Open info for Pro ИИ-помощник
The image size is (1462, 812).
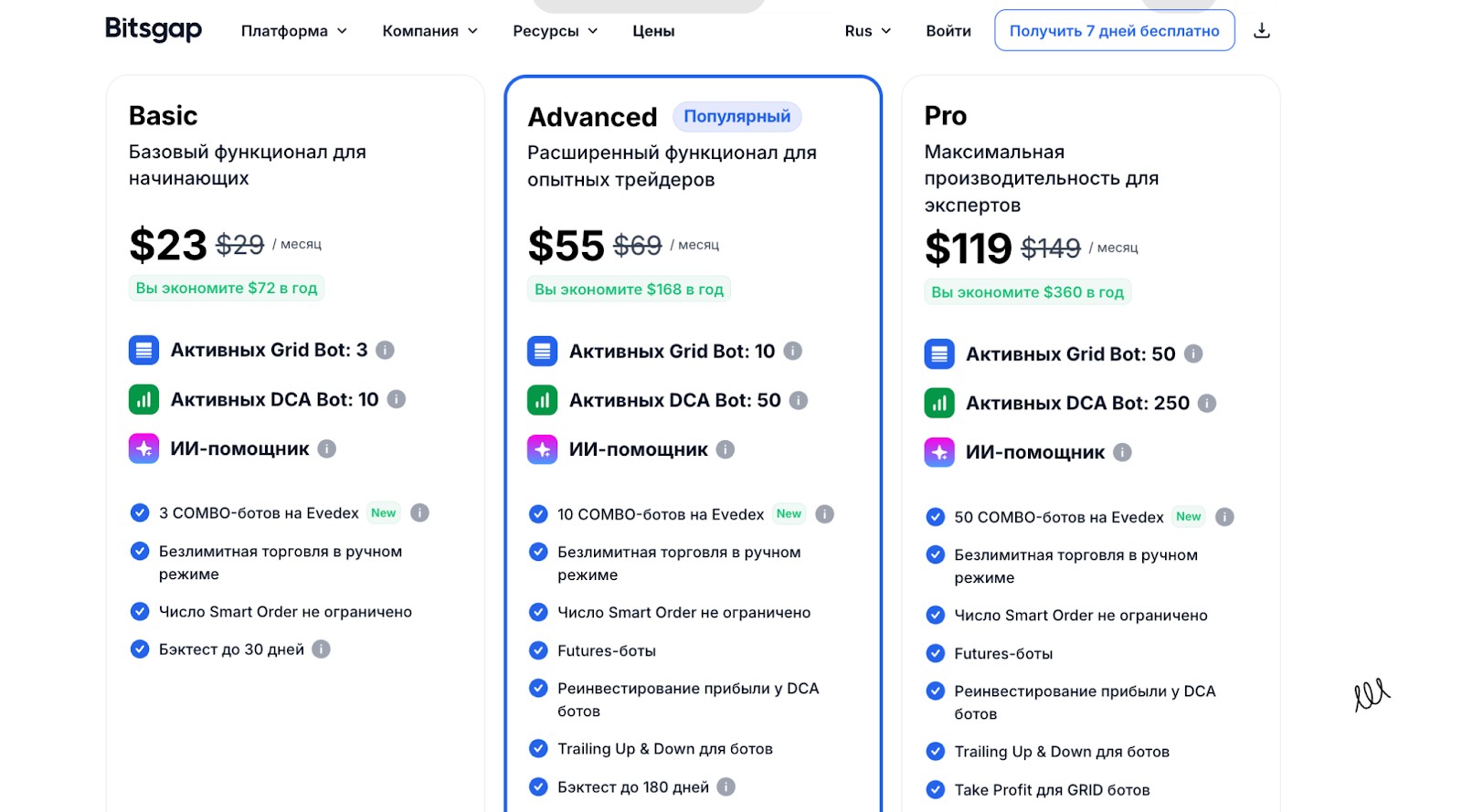pos(1123,452)
